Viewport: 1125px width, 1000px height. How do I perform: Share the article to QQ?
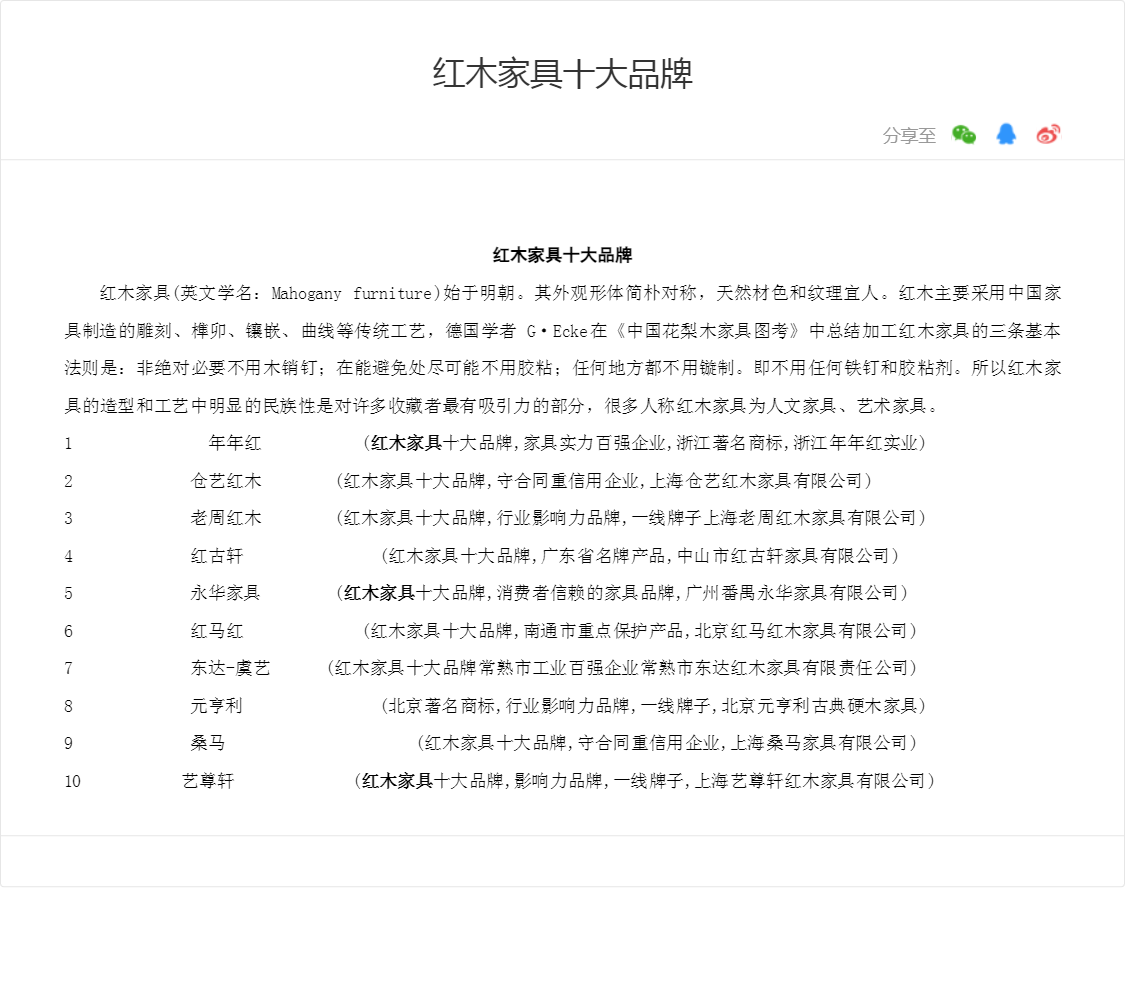(1006, 134)
